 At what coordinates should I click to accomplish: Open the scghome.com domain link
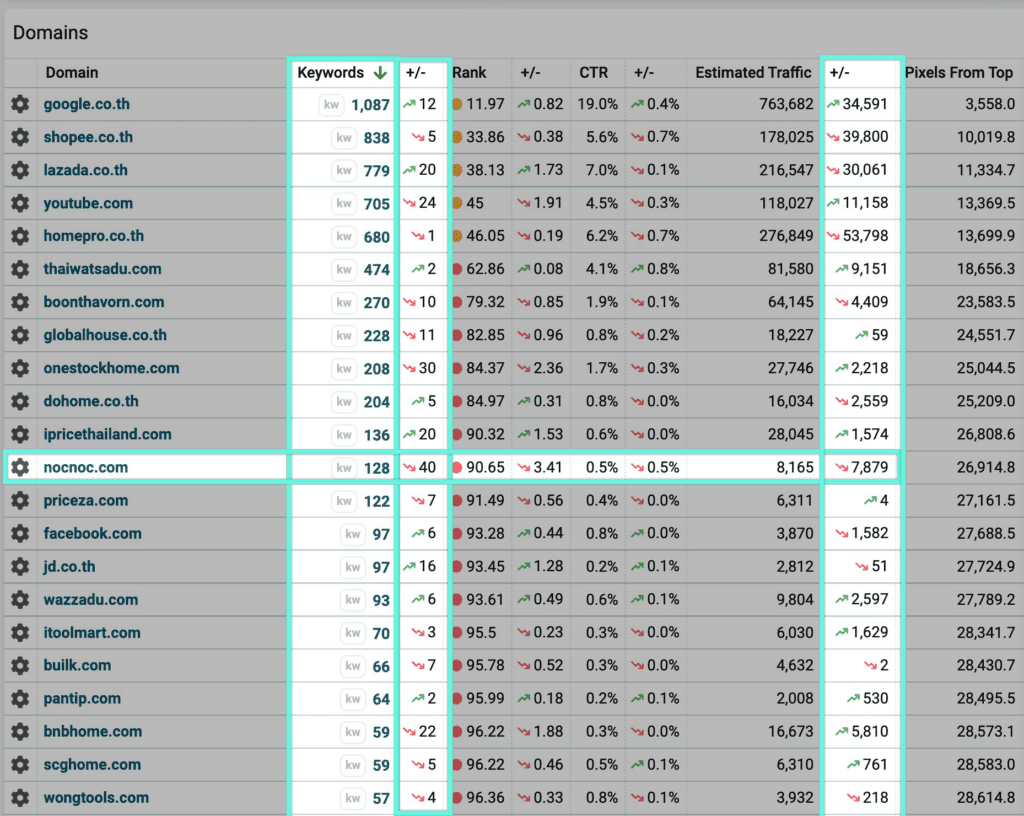pyautogui.click(x=92, y=764)
